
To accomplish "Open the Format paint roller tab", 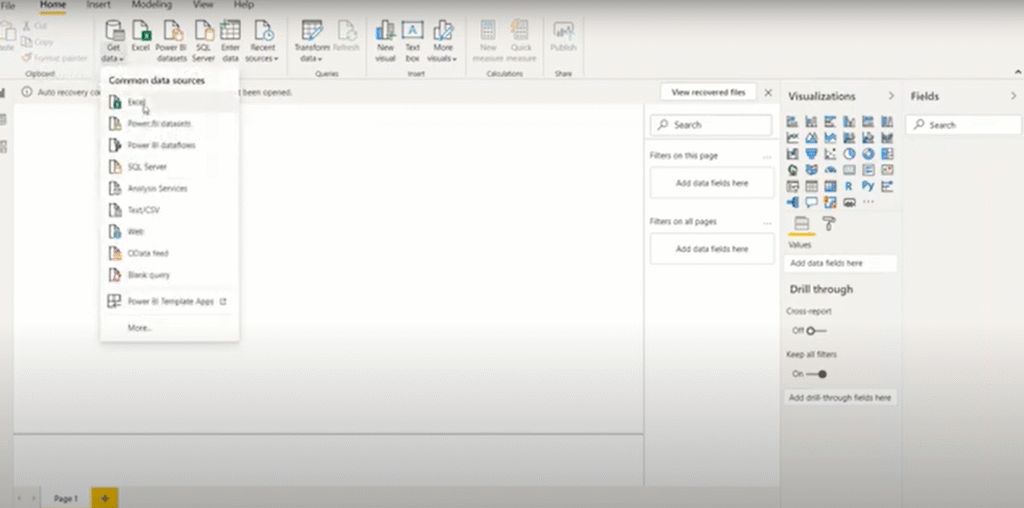I will 829,224.
